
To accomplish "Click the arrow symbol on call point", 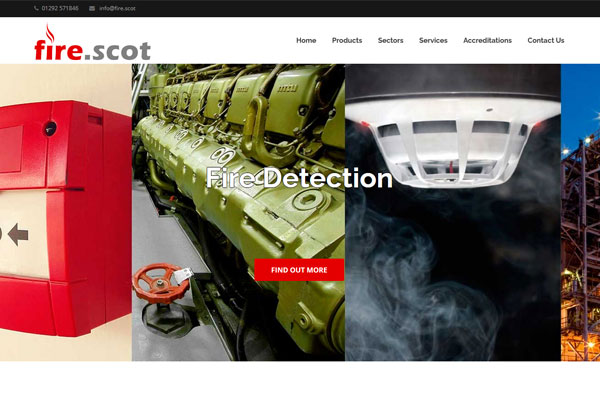I will point(18,234).
